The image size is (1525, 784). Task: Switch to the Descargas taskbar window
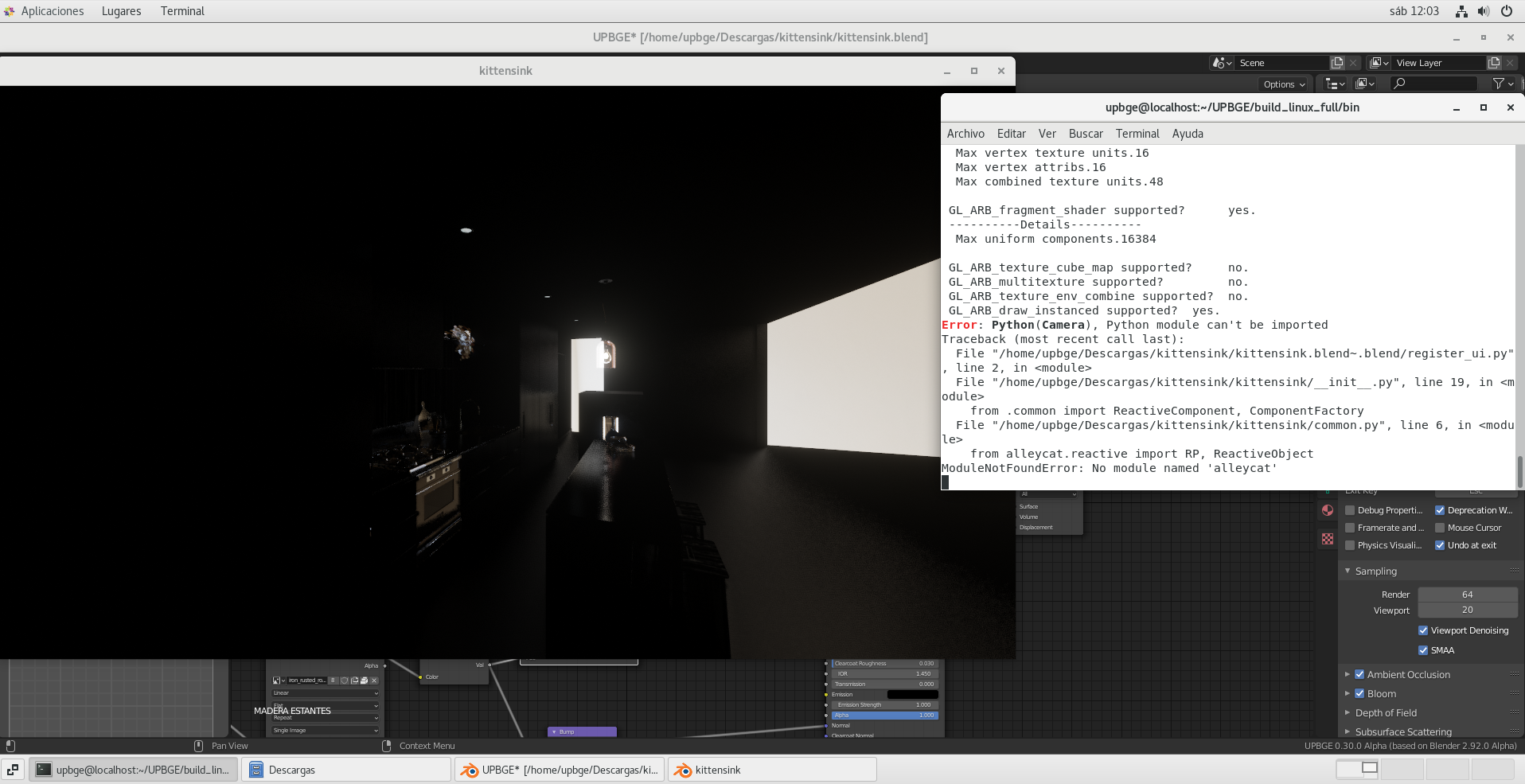[347, 770]
